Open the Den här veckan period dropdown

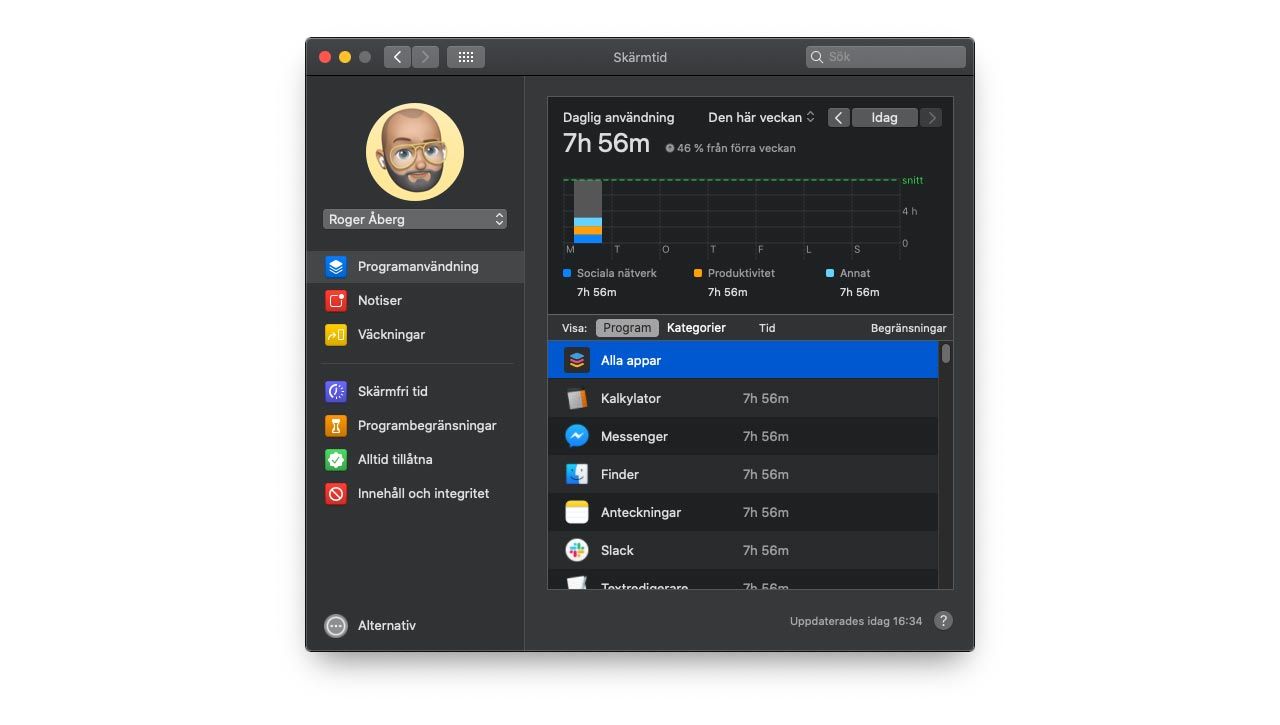tap(761, 118)
